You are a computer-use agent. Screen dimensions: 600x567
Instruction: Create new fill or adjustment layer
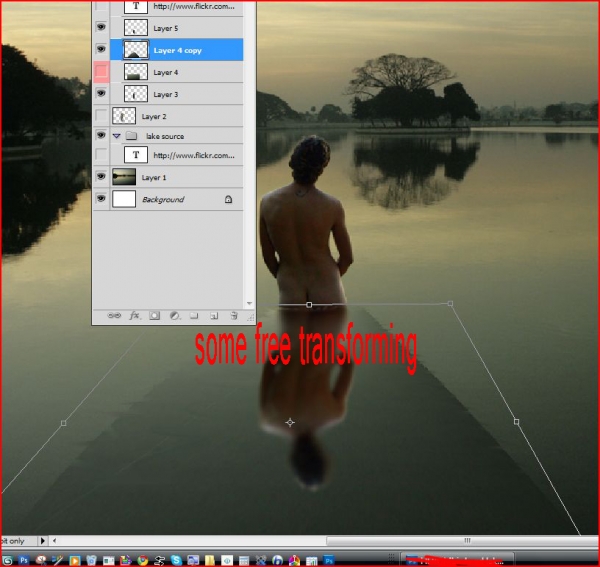click(x=174, y=316)
